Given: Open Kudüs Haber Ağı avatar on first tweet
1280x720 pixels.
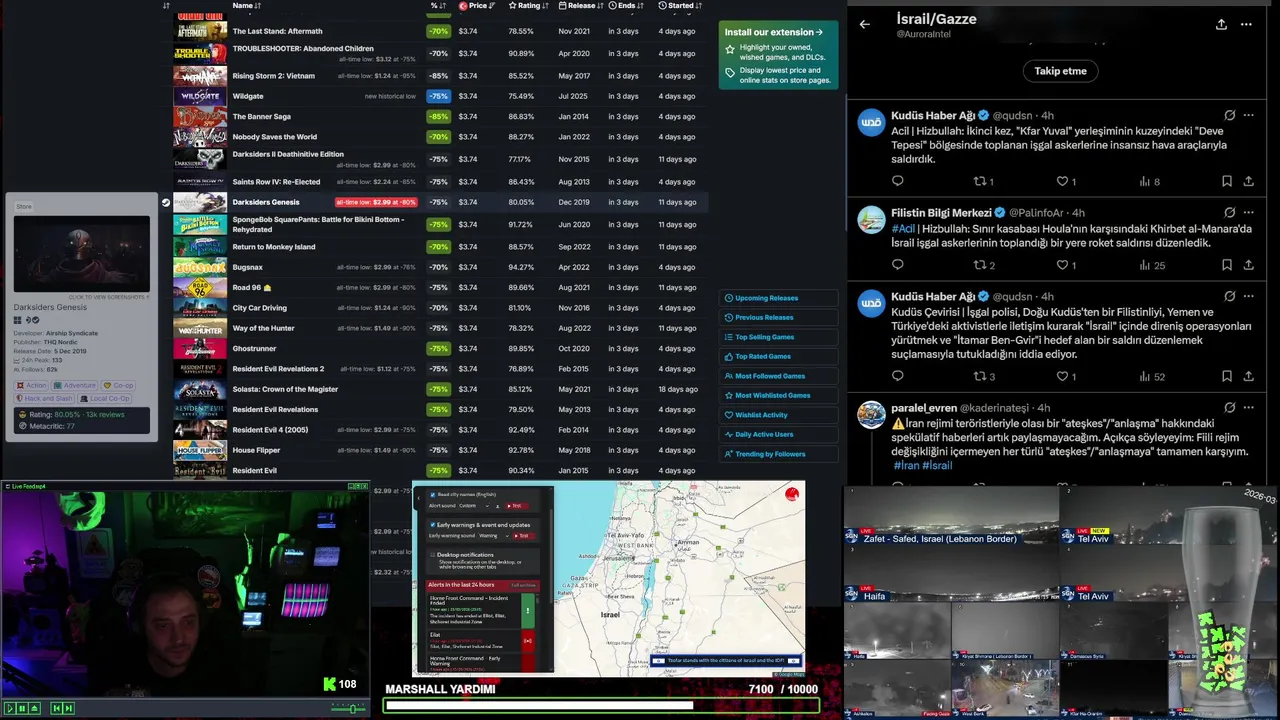Looking at the screenshot, I should (871, 122).
